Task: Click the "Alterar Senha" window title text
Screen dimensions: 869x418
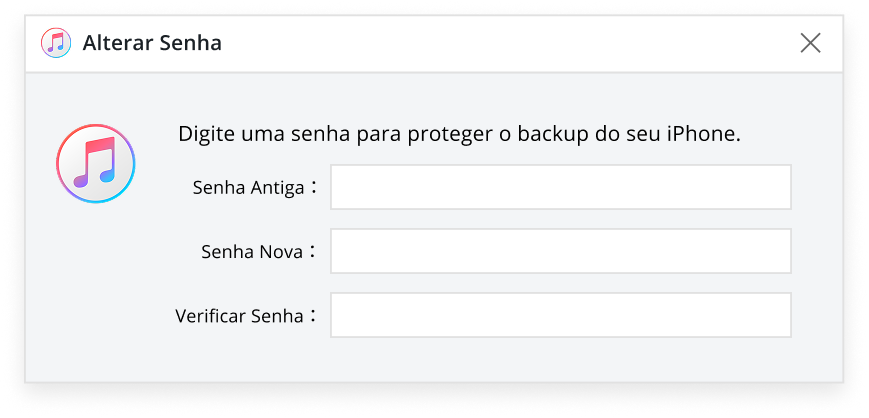Action: [x=152, y=43]
